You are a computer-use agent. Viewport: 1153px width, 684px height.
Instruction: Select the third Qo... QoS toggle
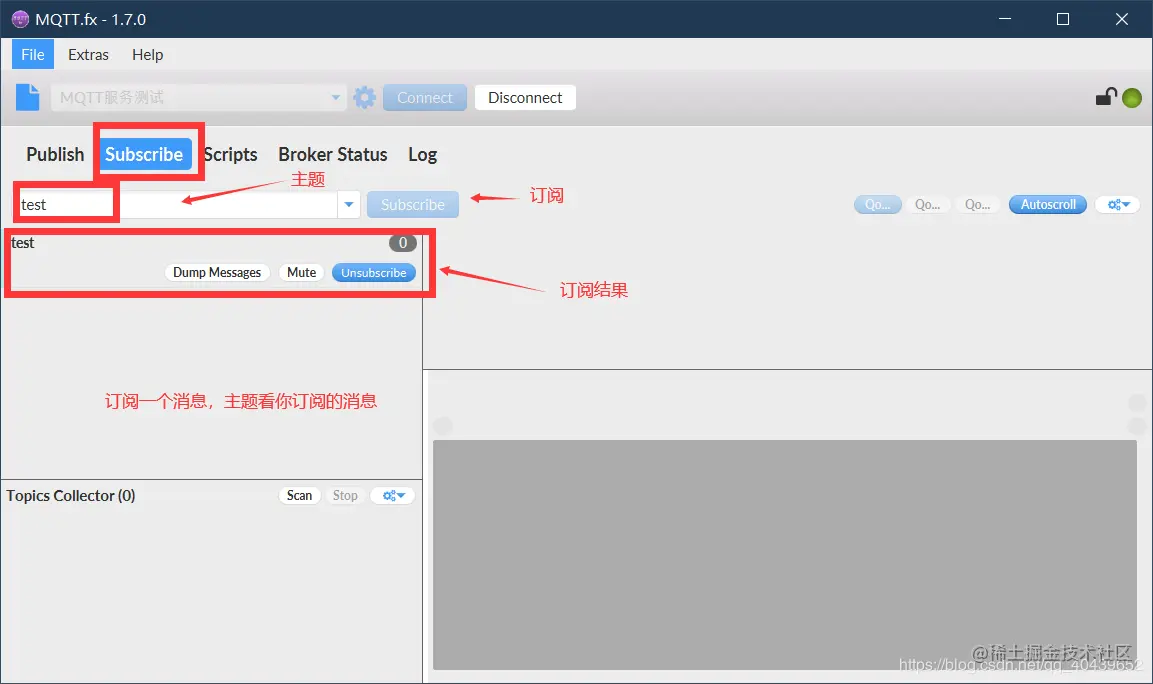coord(977,204)
